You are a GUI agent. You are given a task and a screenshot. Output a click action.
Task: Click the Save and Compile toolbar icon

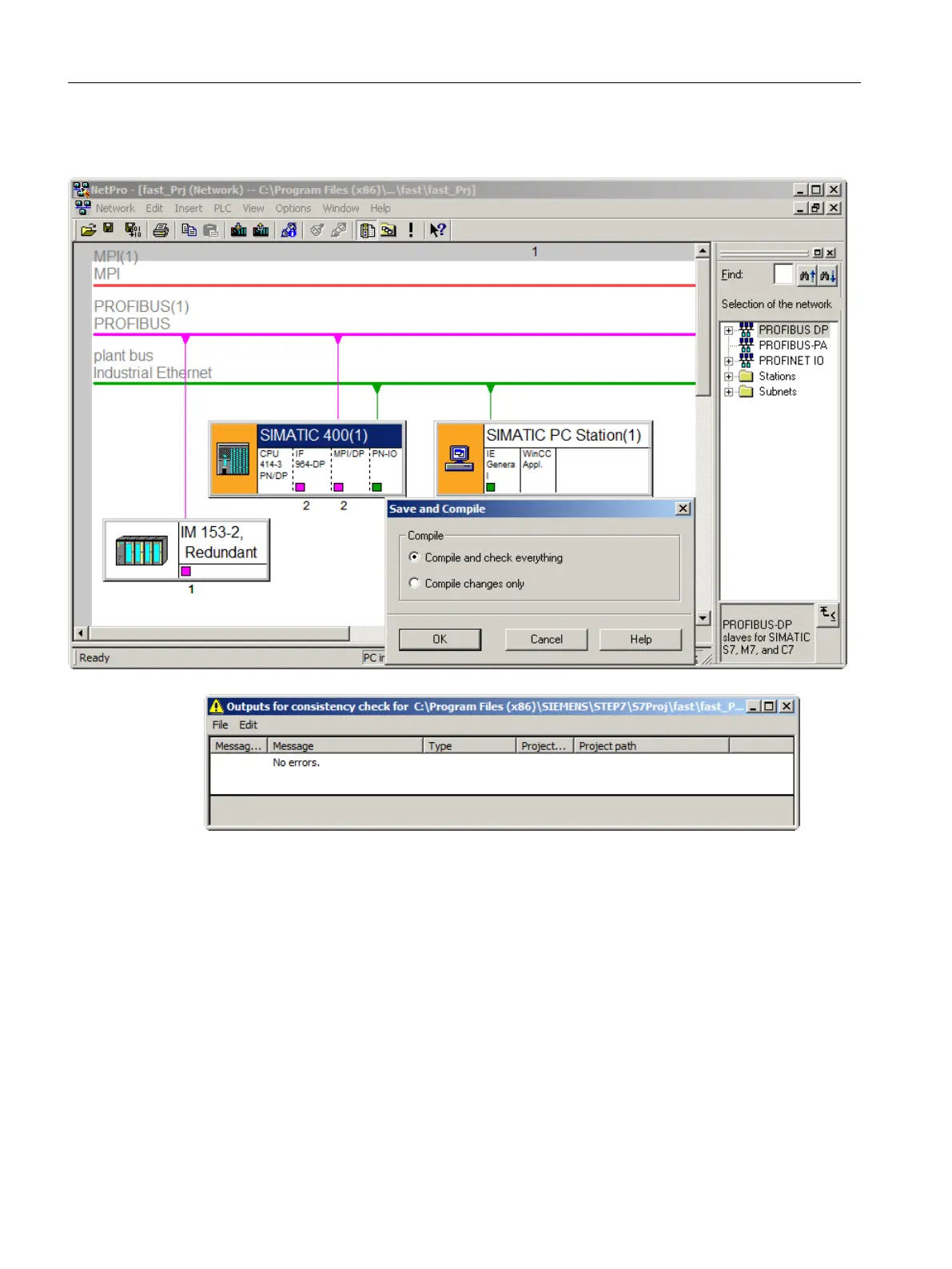[133, 230]
